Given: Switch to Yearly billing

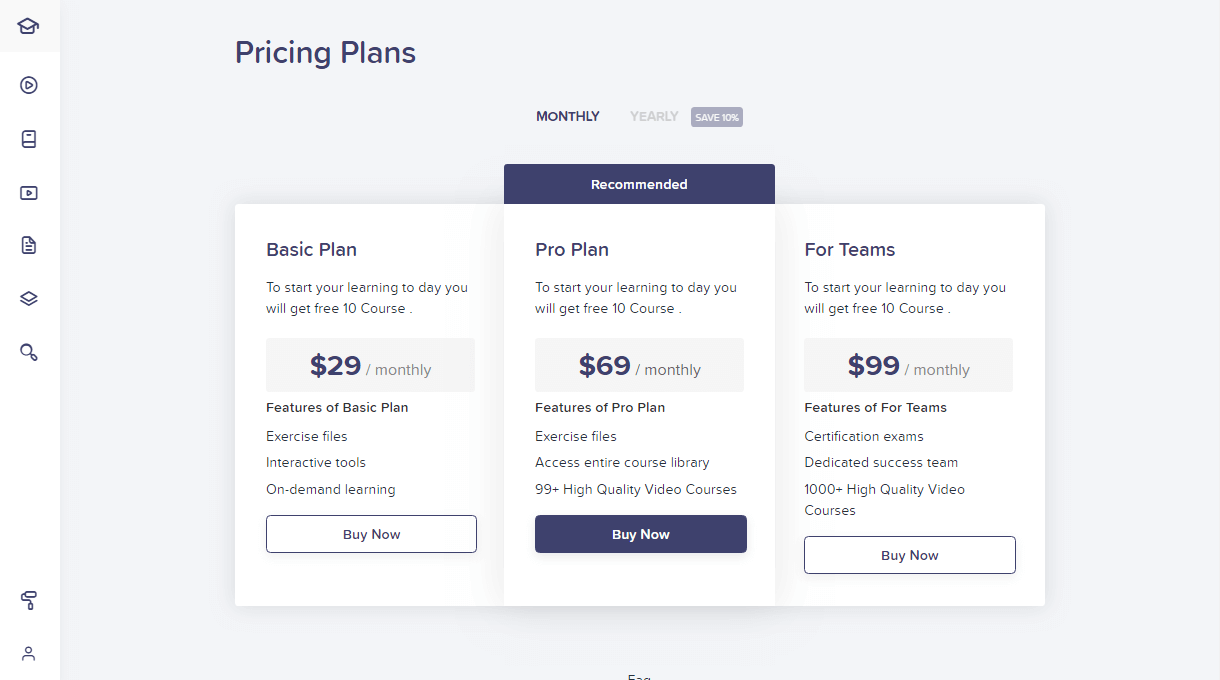Looking at the screenshot, I should 654,117.
